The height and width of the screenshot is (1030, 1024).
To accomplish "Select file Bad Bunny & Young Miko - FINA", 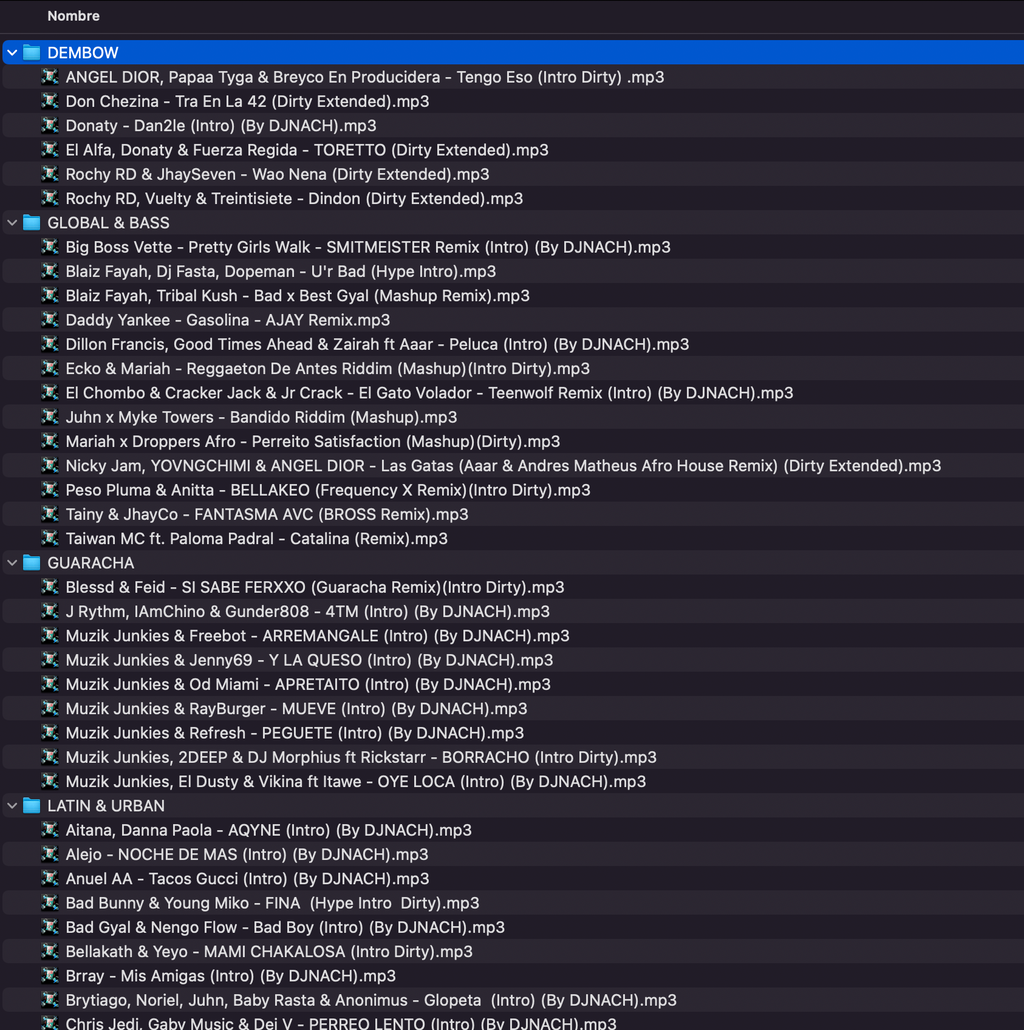I will [x=273, y=903].
